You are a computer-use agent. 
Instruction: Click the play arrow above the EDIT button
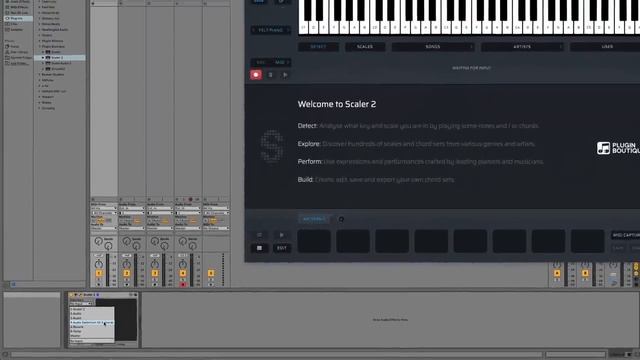(x=282, y=235)
